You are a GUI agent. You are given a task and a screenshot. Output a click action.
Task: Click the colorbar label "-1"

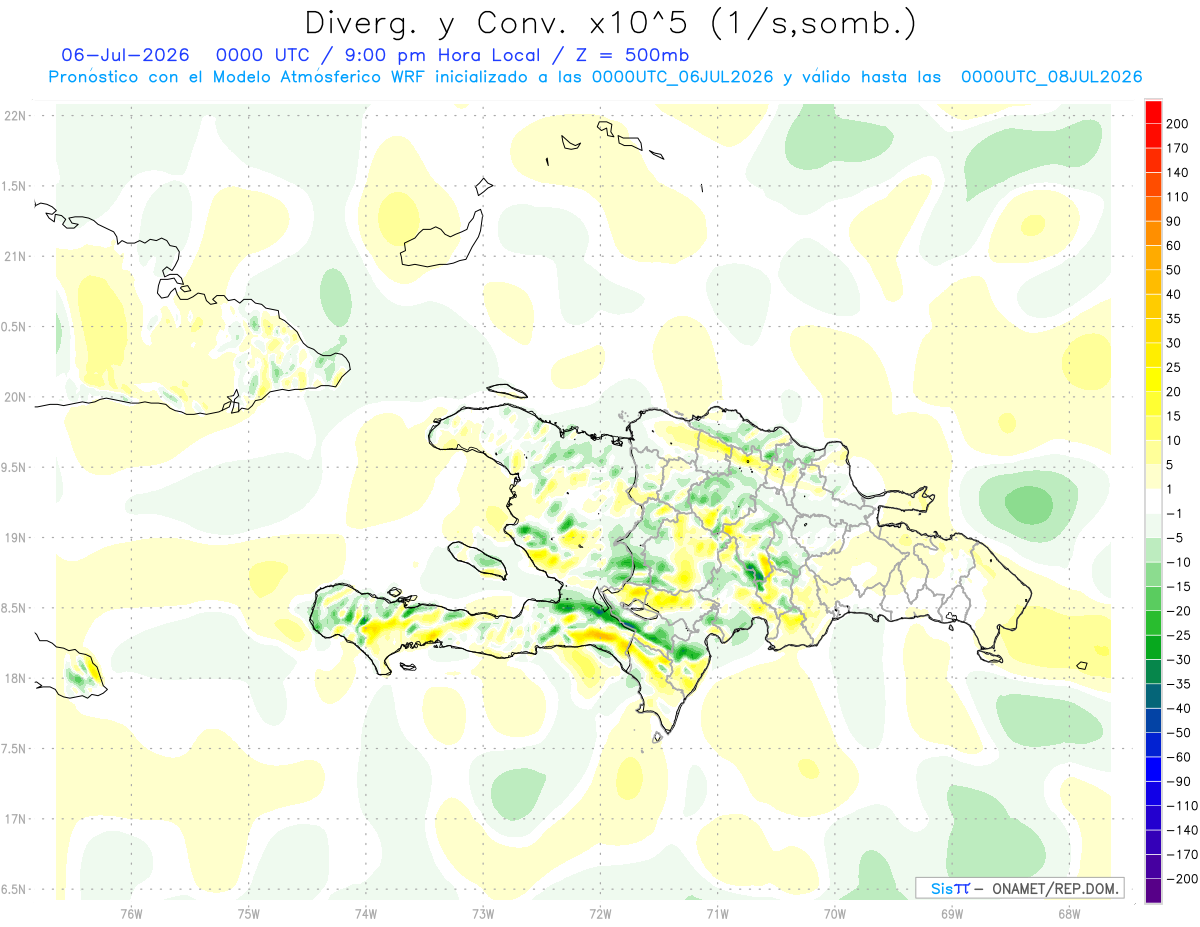tap(1175, 513)
